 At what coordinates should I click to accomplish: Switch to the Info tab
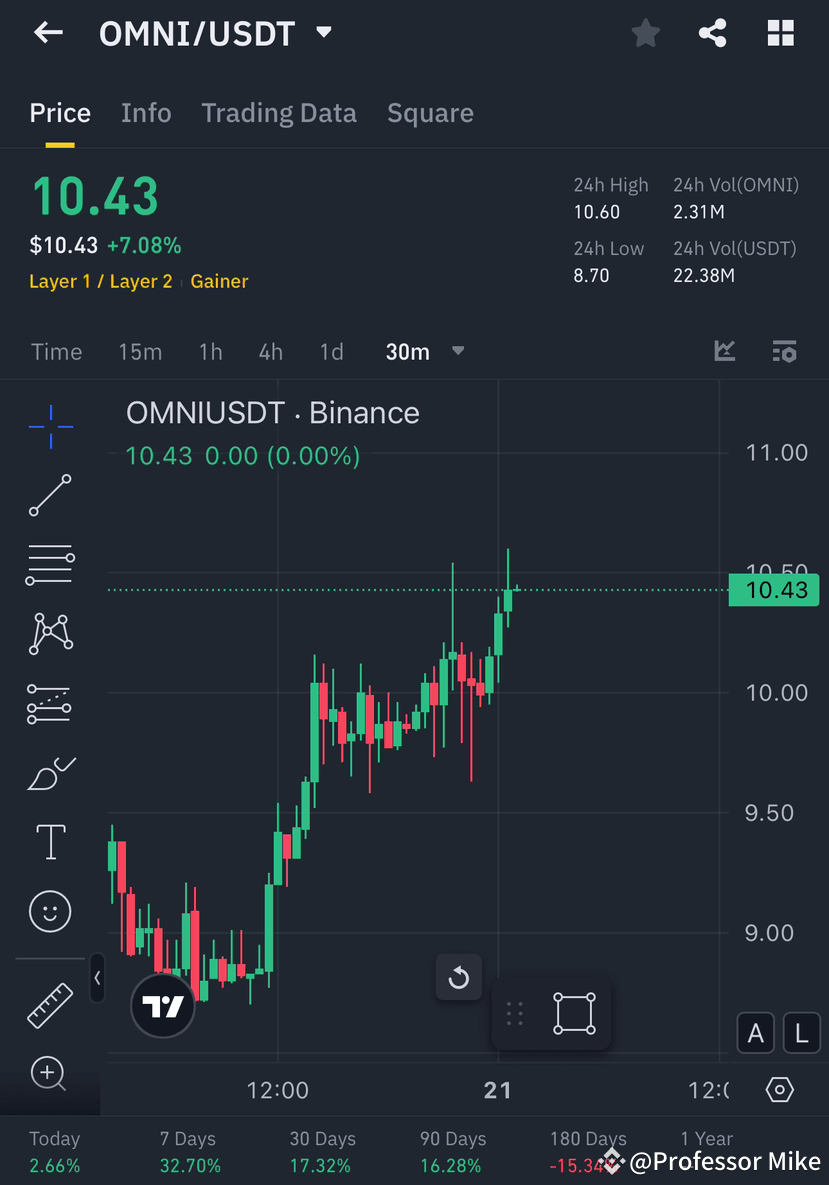point(146,113)
